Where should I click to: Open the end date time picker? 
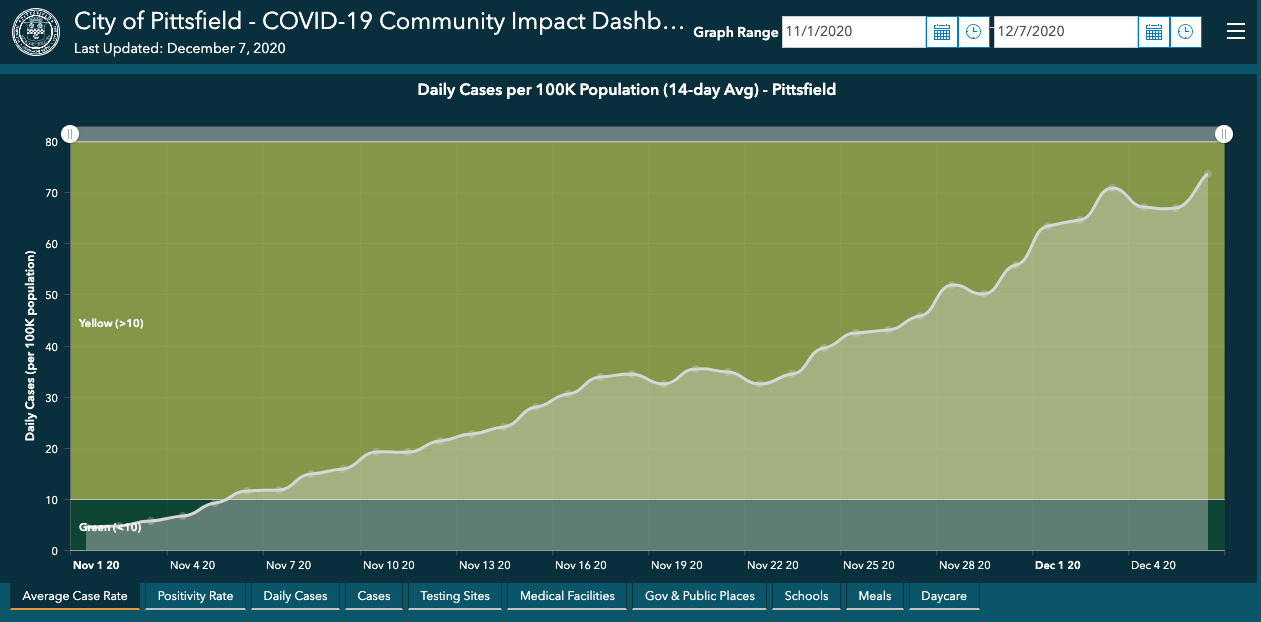1185,32
